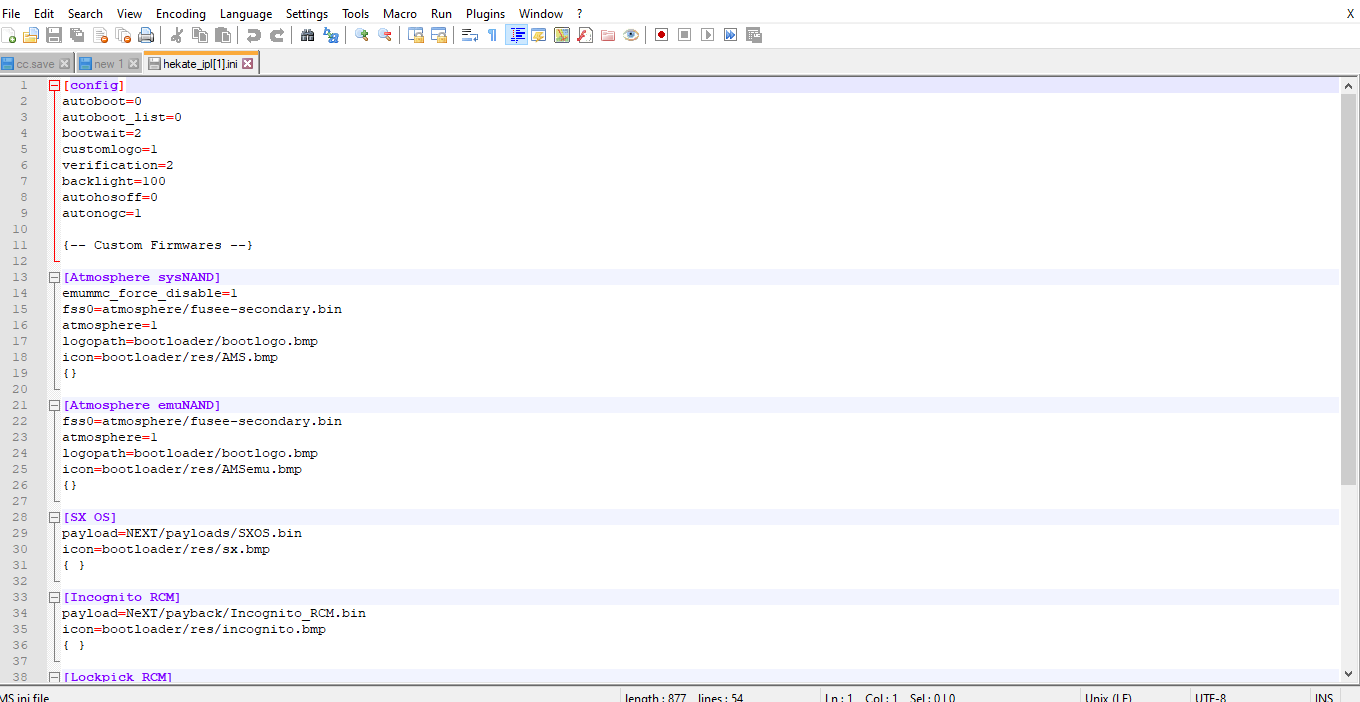The image size is (1360, 702).
Task: Open the Language menu
Action: point(246,13)
